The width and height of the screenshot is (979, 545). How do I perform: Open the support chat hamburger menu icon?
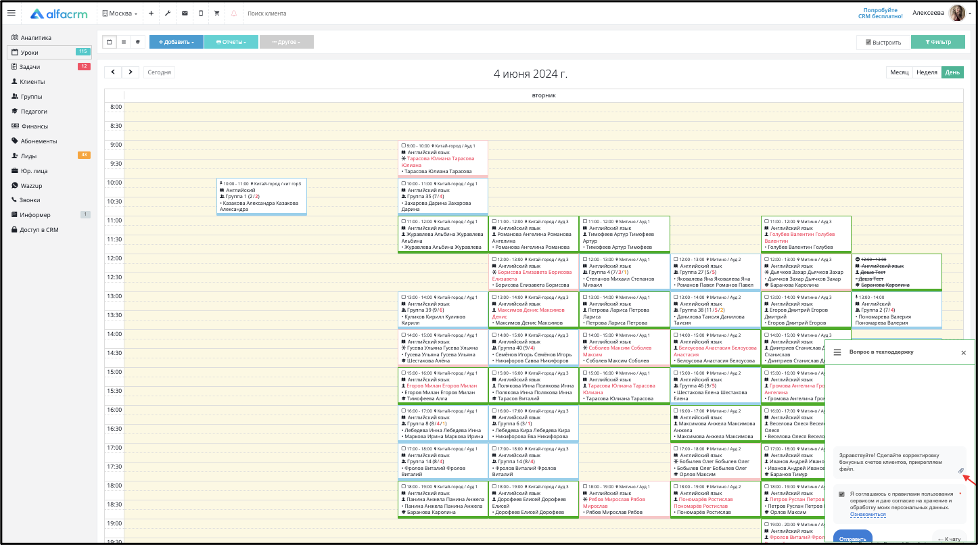click(837, 352)
